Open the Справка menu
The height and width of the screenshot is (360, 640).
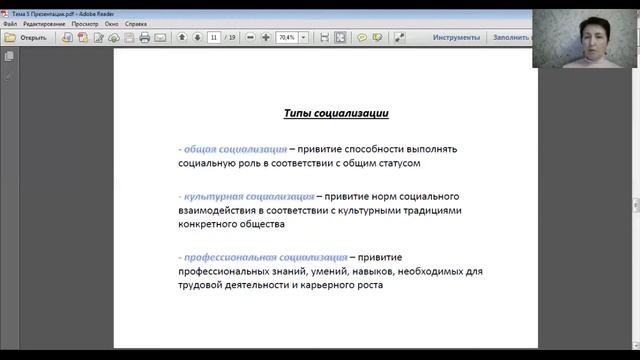click(136, 24)
